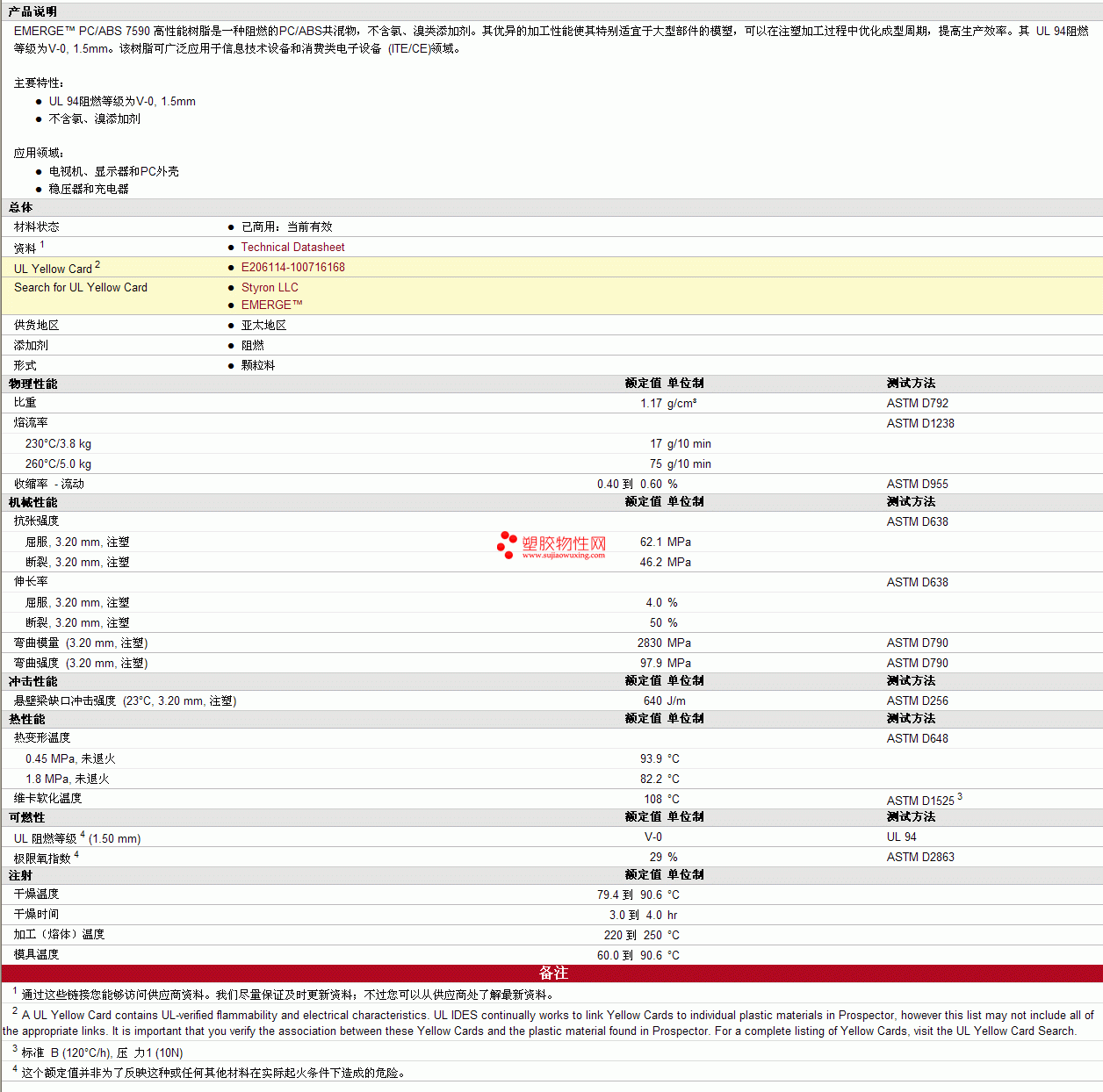Click the 极限氧指数 row label

point(42,859)
